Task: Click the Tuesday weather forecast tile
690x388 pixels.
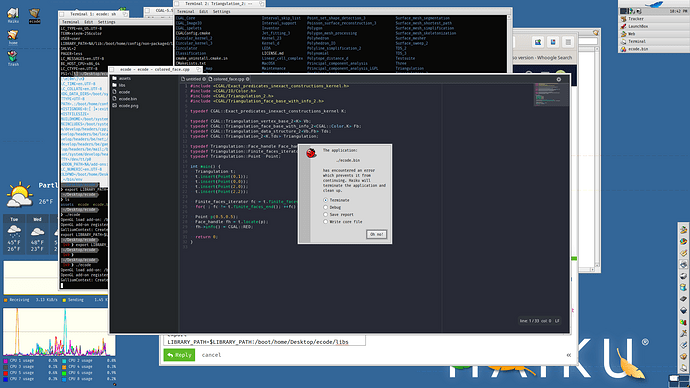Action: point(14,234)
